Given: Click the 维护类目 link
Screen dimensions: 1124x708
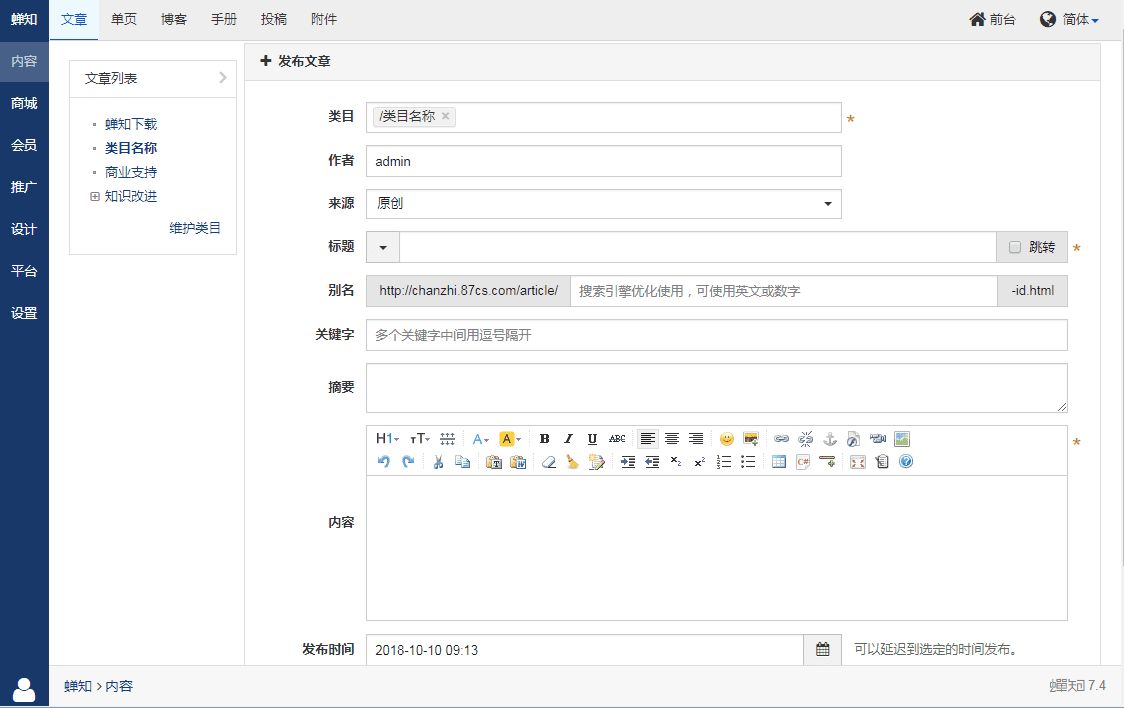Looking at the screenshot, I should pos(195,228).
